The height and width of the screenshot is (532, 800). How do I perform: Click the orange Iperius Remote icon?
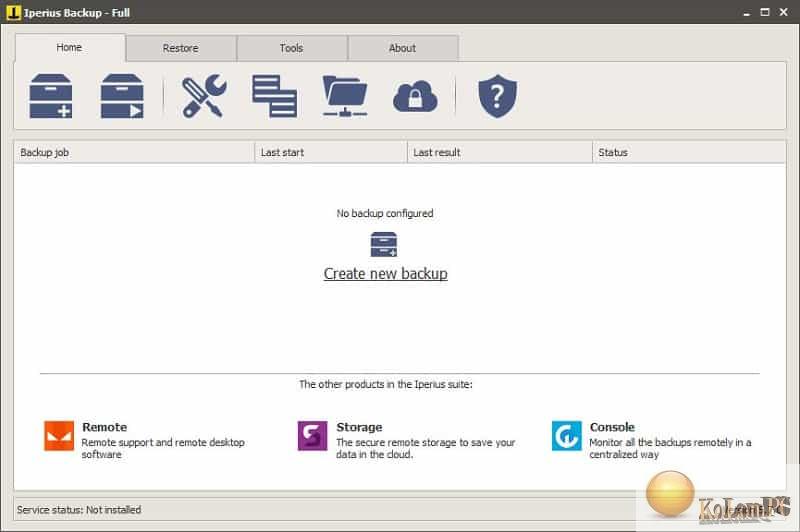(x=59, y=436)
